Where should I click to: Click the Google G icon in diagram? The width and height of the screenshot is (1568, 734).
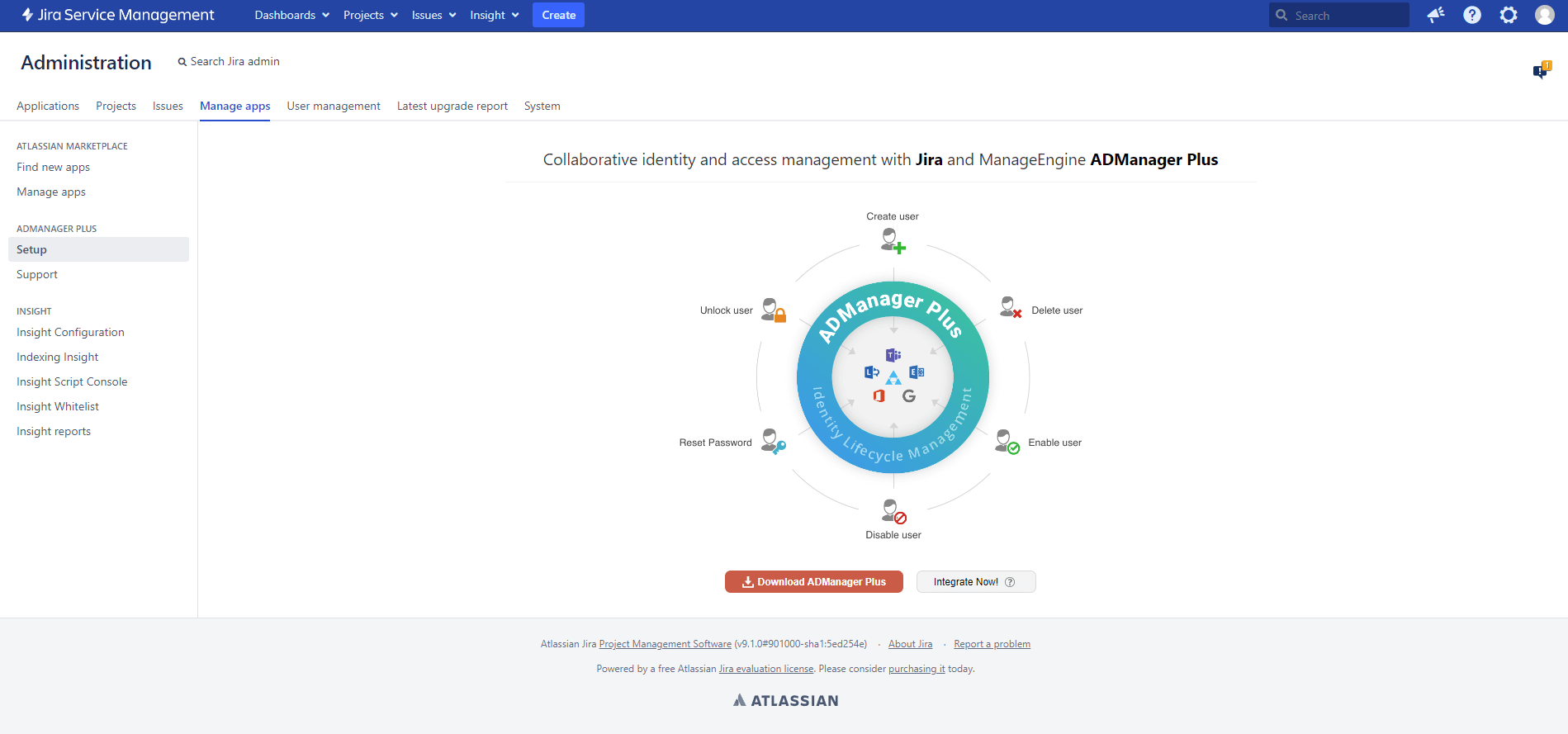[x=909, y=396]
